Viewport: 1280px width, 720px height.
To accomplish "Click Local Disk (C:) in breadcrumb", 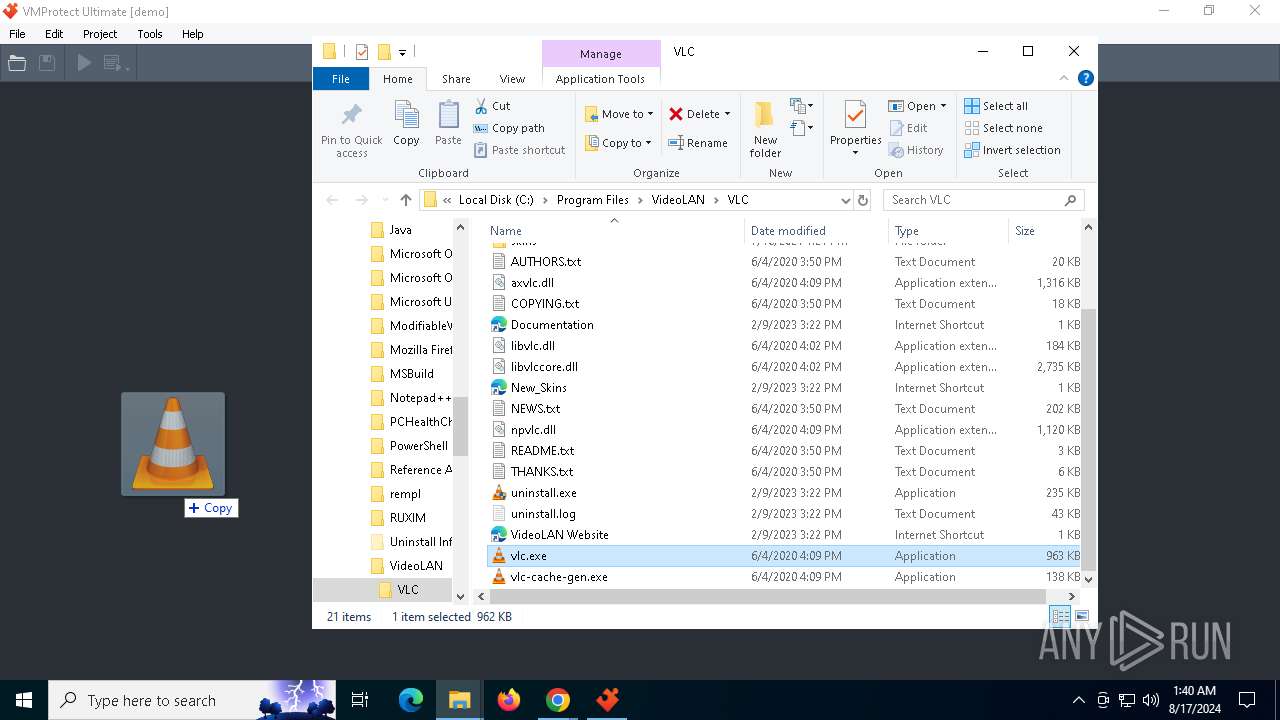I will click(x=496, y=200).
